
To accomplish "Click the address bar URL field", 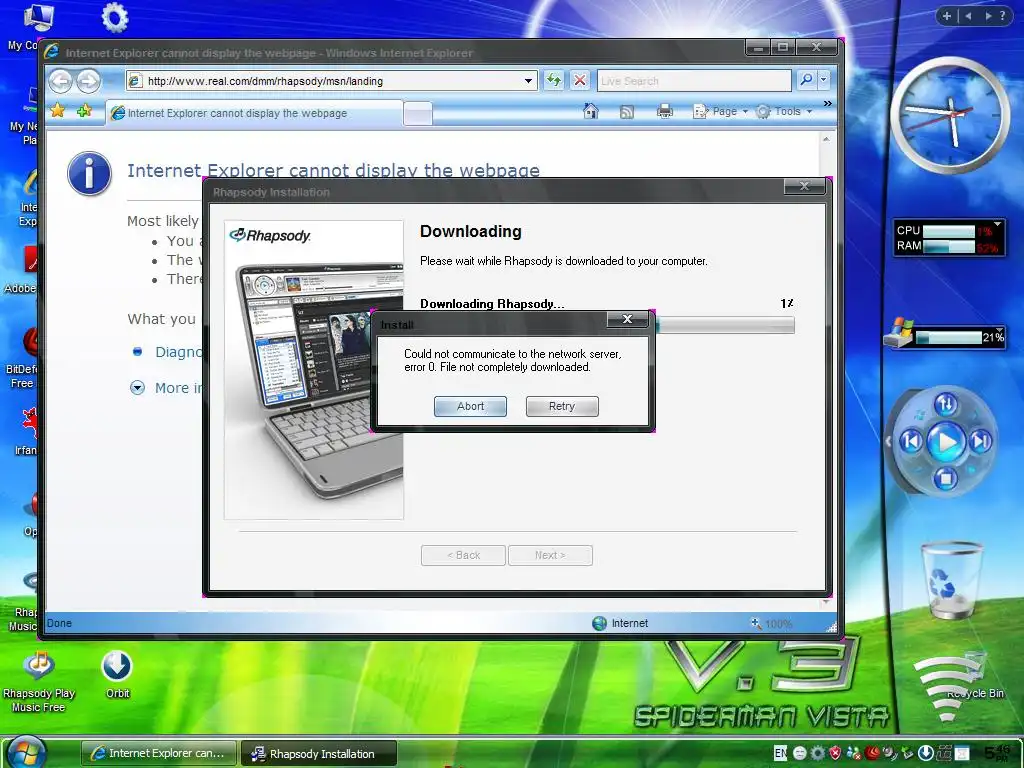I will pos(332,81).
